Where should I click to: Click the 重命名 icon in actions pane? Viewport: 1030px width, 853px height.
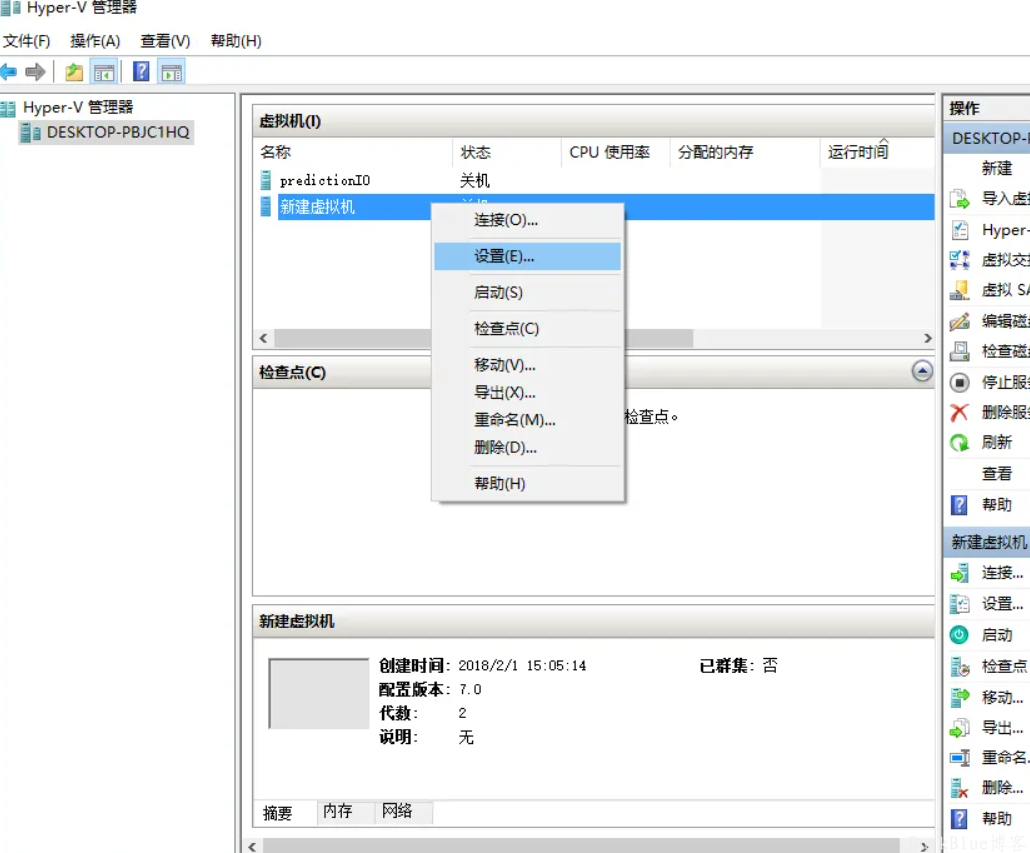pos(960,758)
